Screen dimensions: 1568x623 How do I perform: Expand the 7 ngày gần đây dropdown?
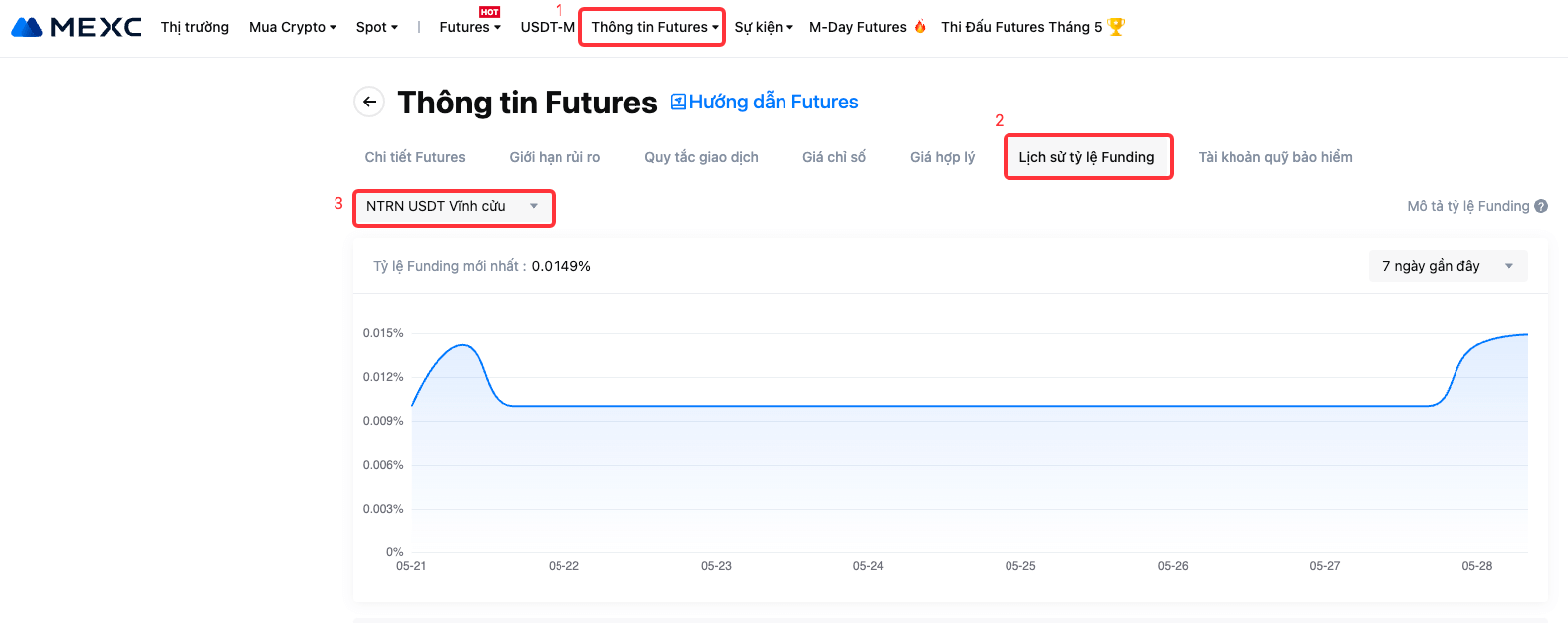pyautogui.click(x=1448, y=266)
